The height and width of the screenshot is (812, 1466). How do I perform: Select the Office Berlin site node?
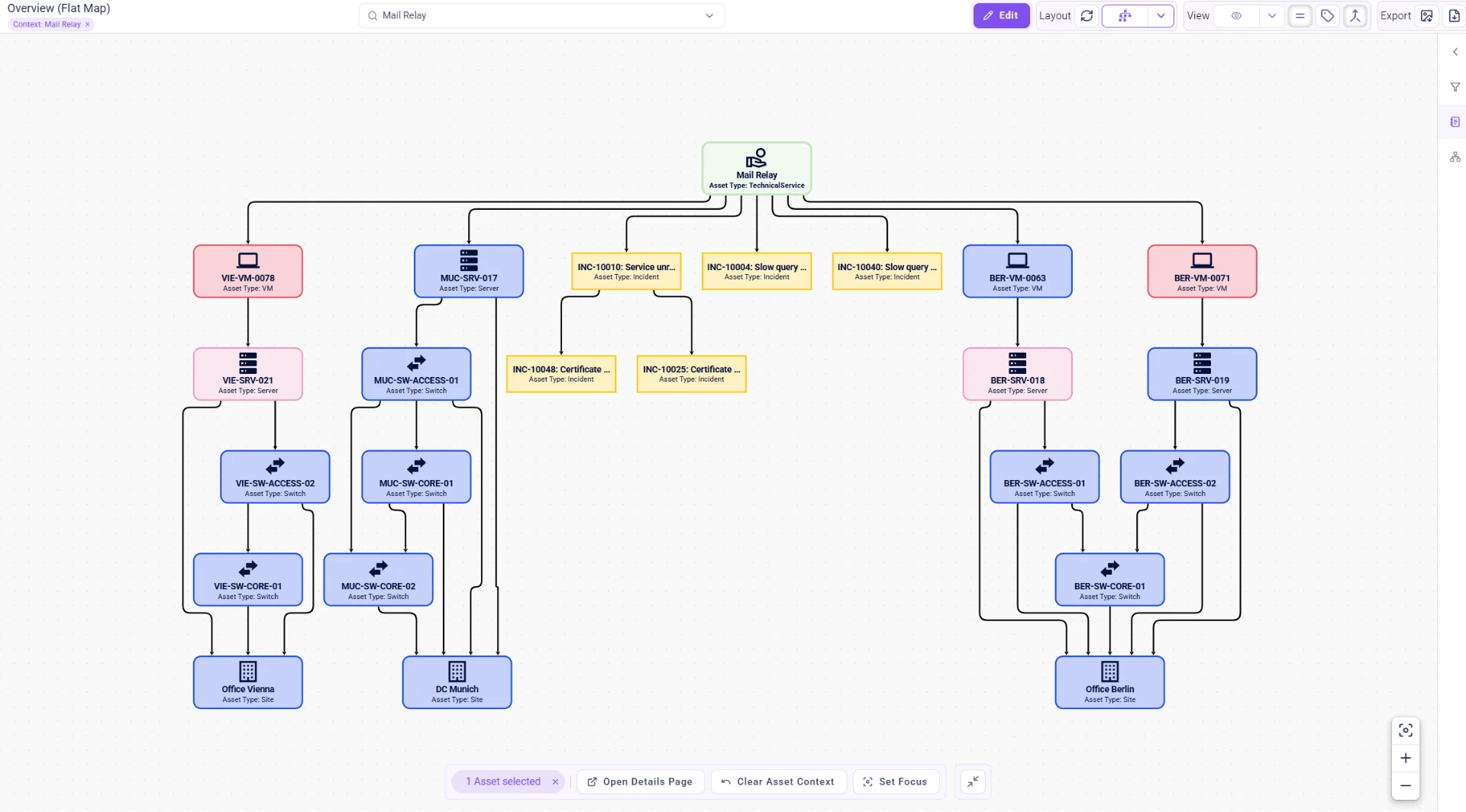tap(1109, 682)
